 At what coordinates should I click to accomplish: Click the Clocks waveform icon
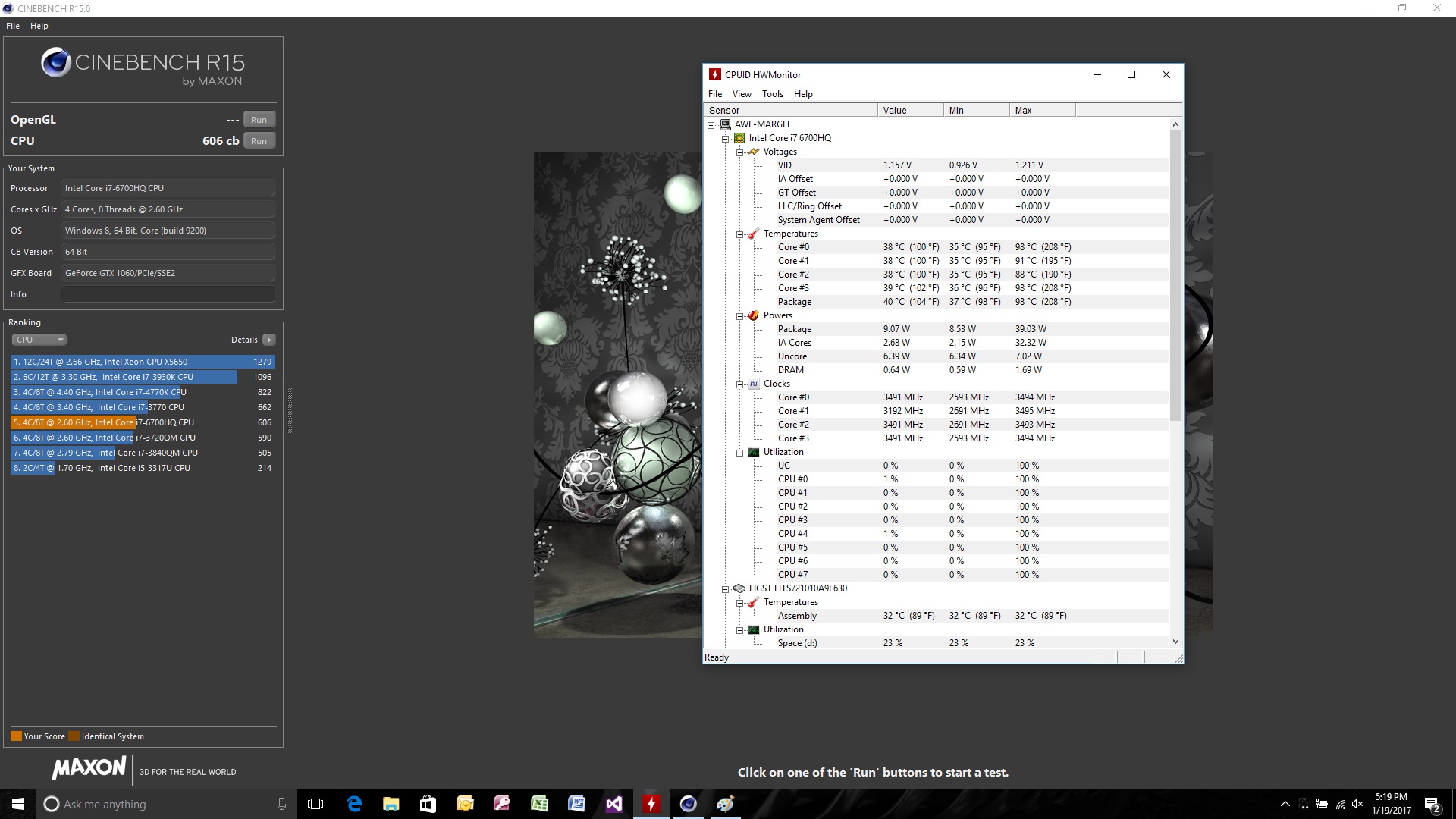click(754, 384)
